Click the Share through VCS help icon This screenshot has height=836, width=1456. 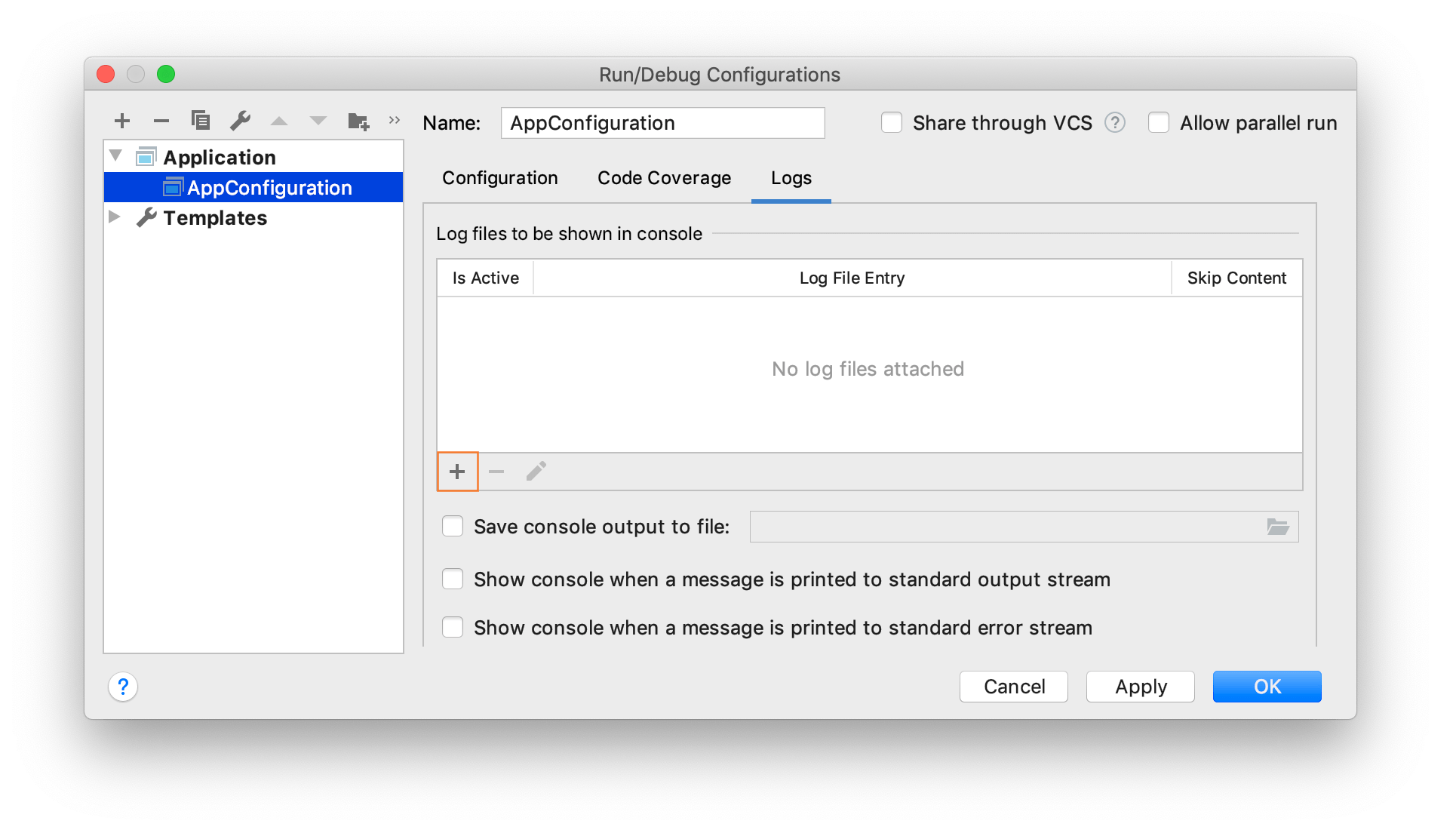coord(1115,122)
